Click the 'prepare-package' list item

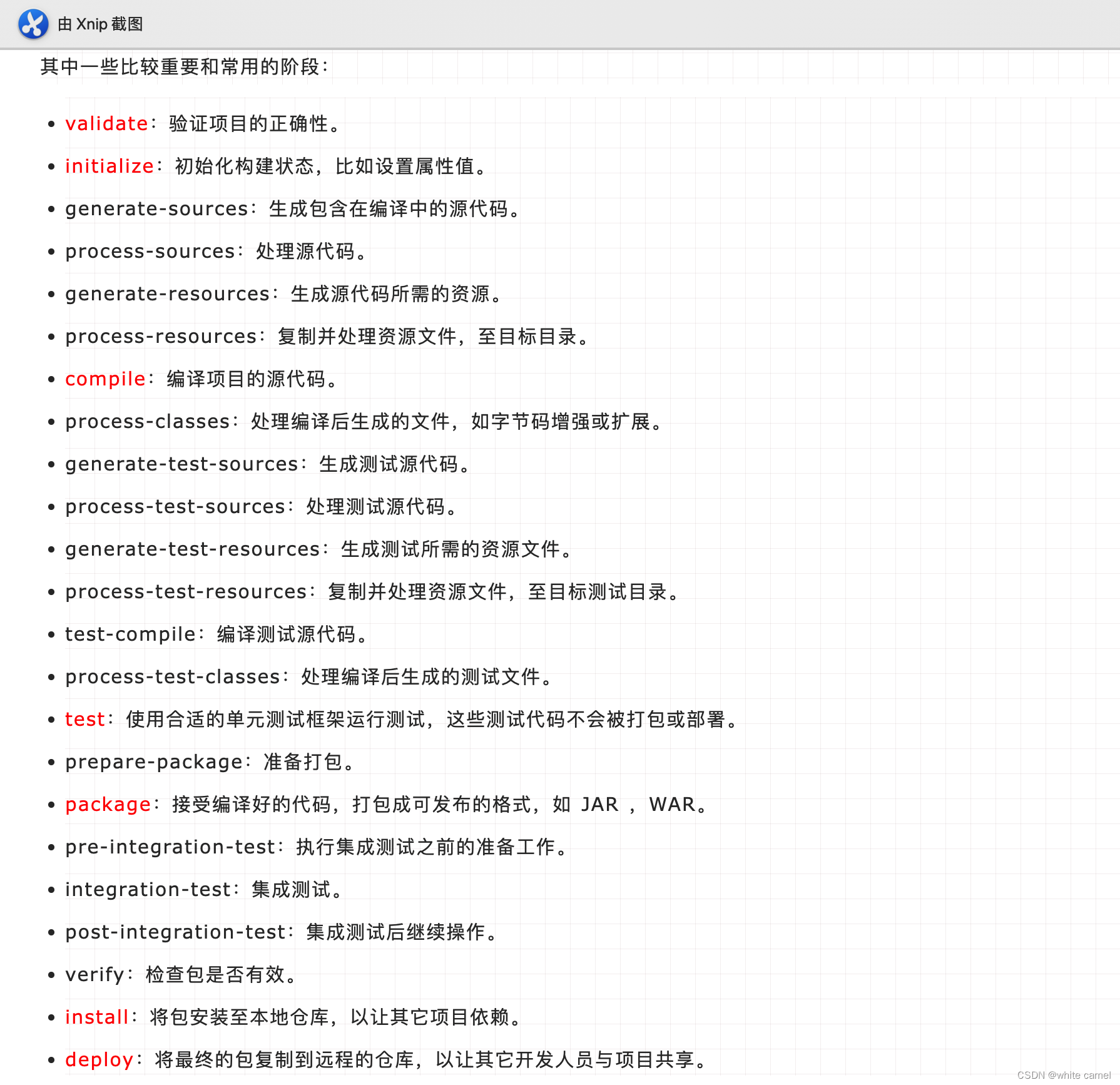[x=210, y=762]
